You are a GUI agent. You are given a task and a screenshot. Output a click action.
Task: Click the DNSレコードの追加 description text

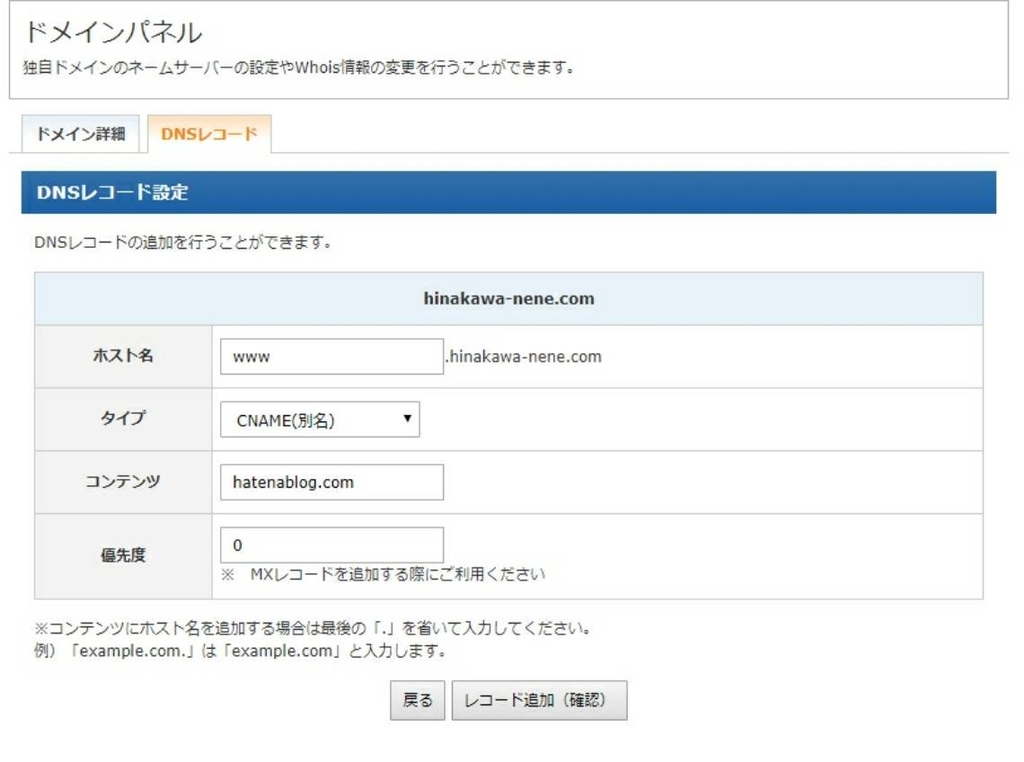coord(185,242)
